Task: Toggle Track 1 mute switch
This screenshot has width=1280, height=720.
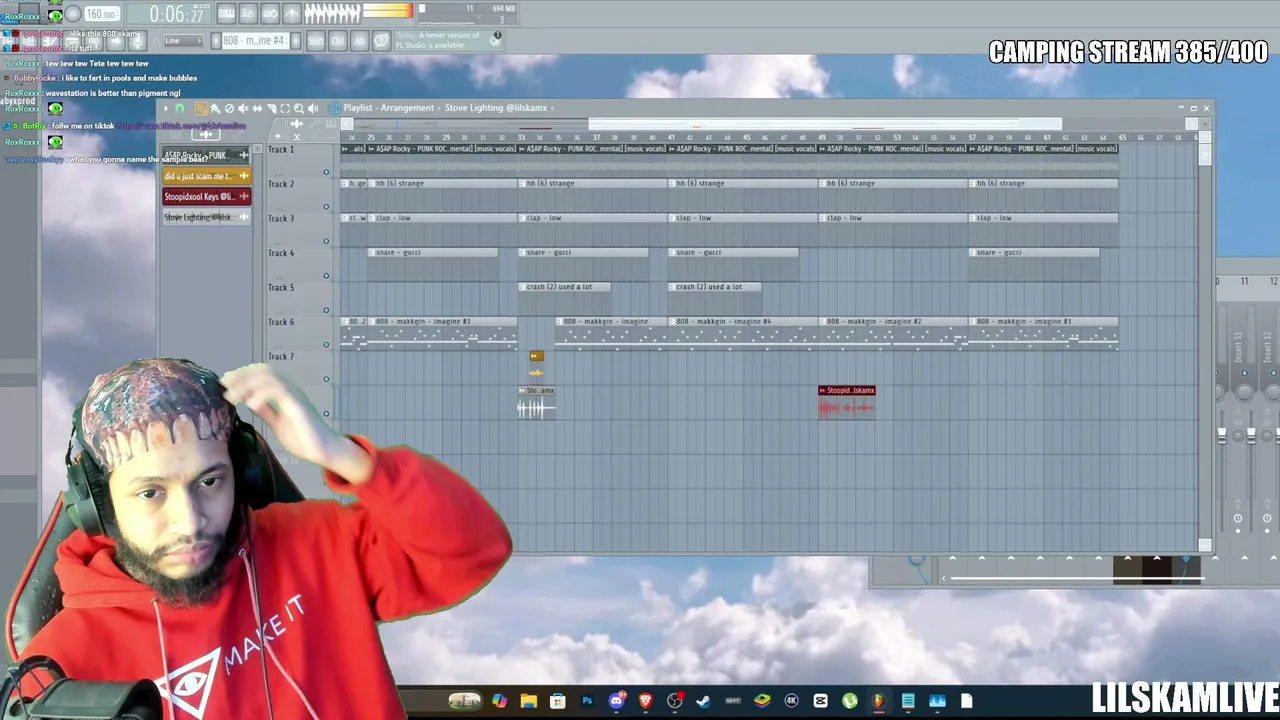Action: [x=326, y=172]
